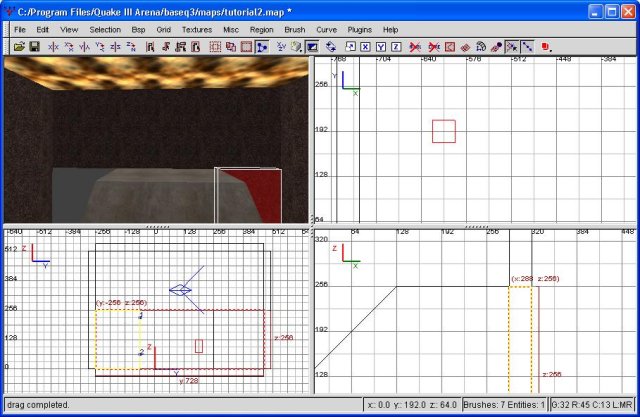This screenshot has height=417, width=640.
Task: Open the Selection menu
Action: [105, 30]
